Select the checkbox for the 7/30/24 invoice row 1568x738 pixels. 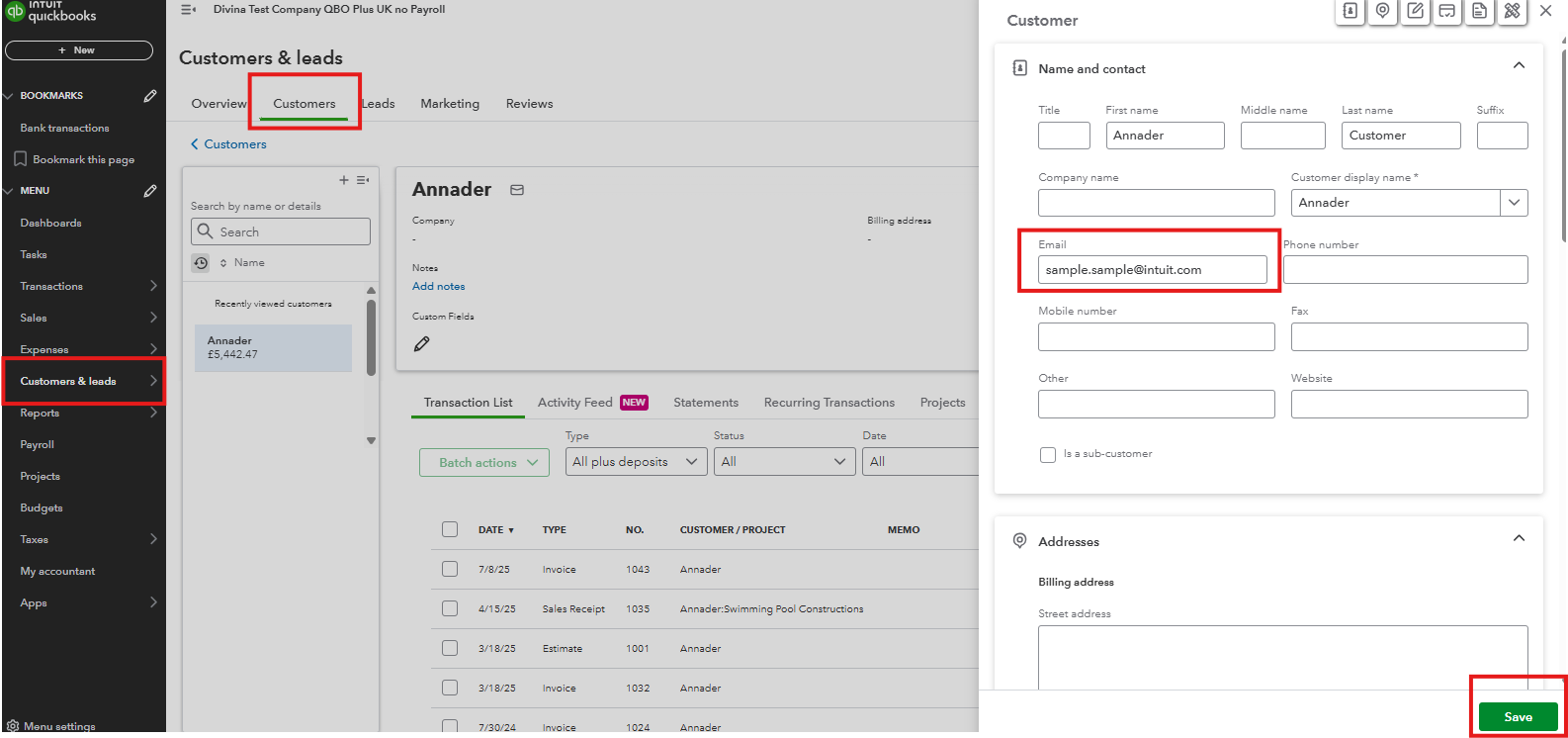click(x=450, y=727)
